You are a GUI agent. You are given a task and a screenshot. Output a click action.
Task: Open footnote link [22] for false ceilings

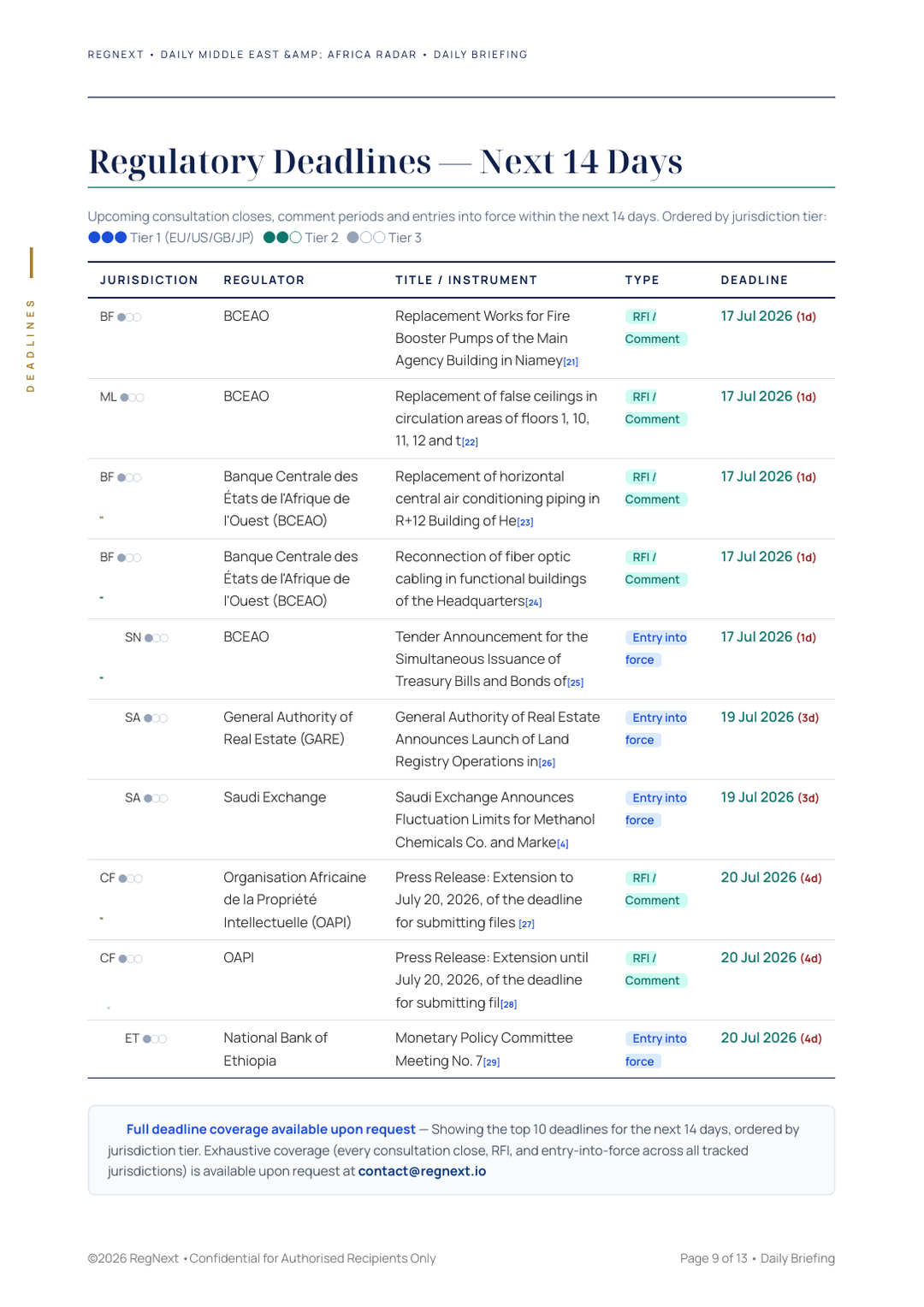click(x=470, y=442)
